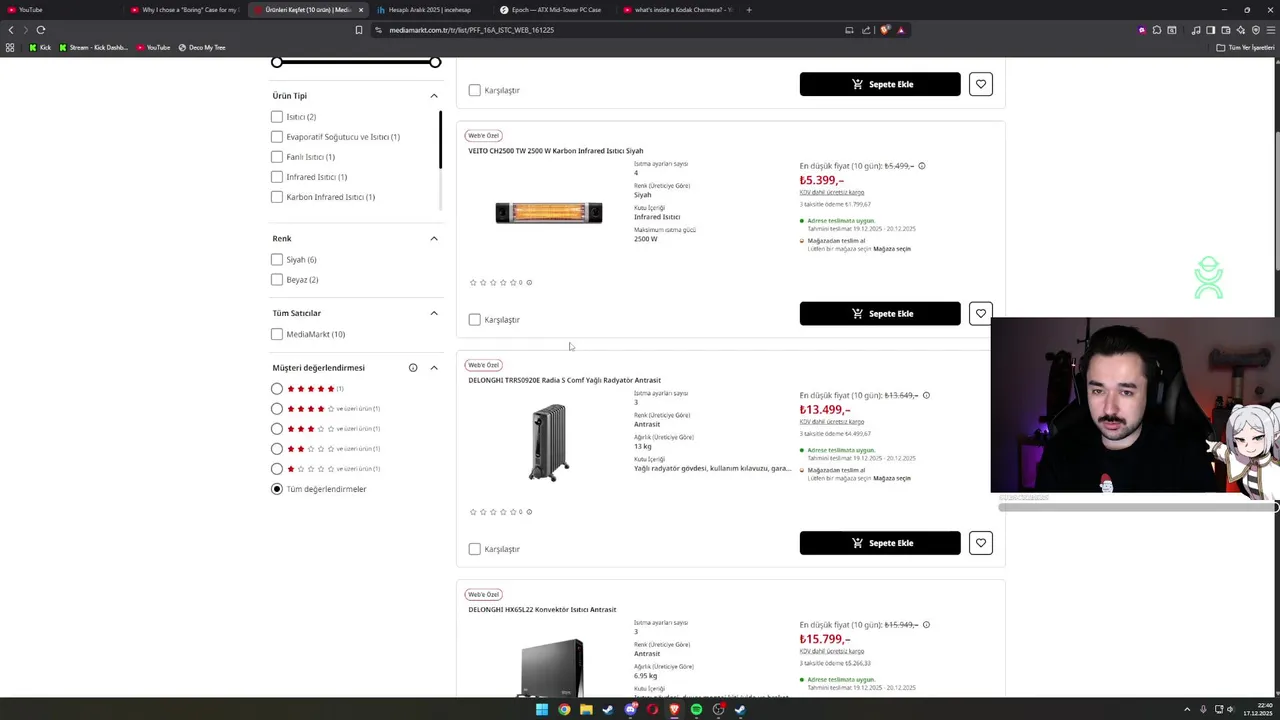Show hidden system tray icons chevron
The height and width of the screenshot is (720, 1280).
click(x=1187, y=710)
